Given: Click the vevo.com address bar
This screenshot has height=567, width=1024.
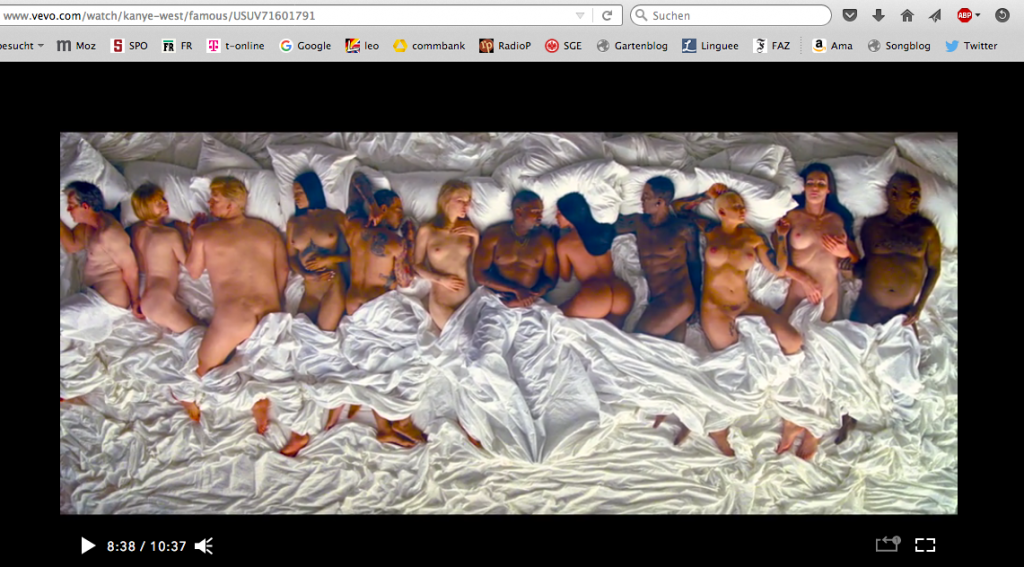Looking at the screenshot, I should coord(287,16).
